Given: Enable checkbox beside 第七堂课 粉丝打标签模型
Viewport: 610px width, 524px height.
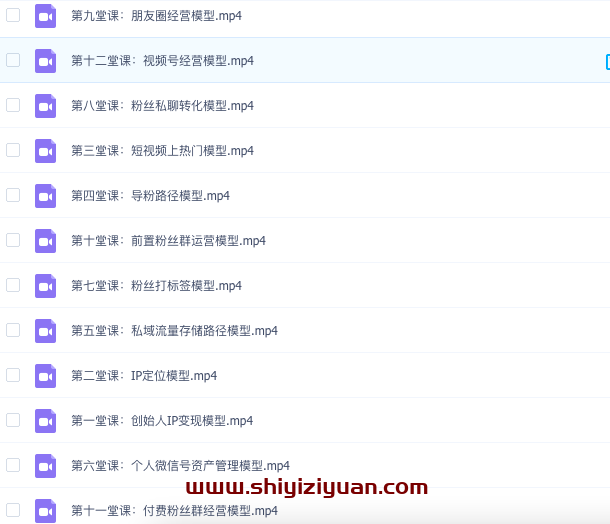Looking at the screenshot, I should 13,285.
